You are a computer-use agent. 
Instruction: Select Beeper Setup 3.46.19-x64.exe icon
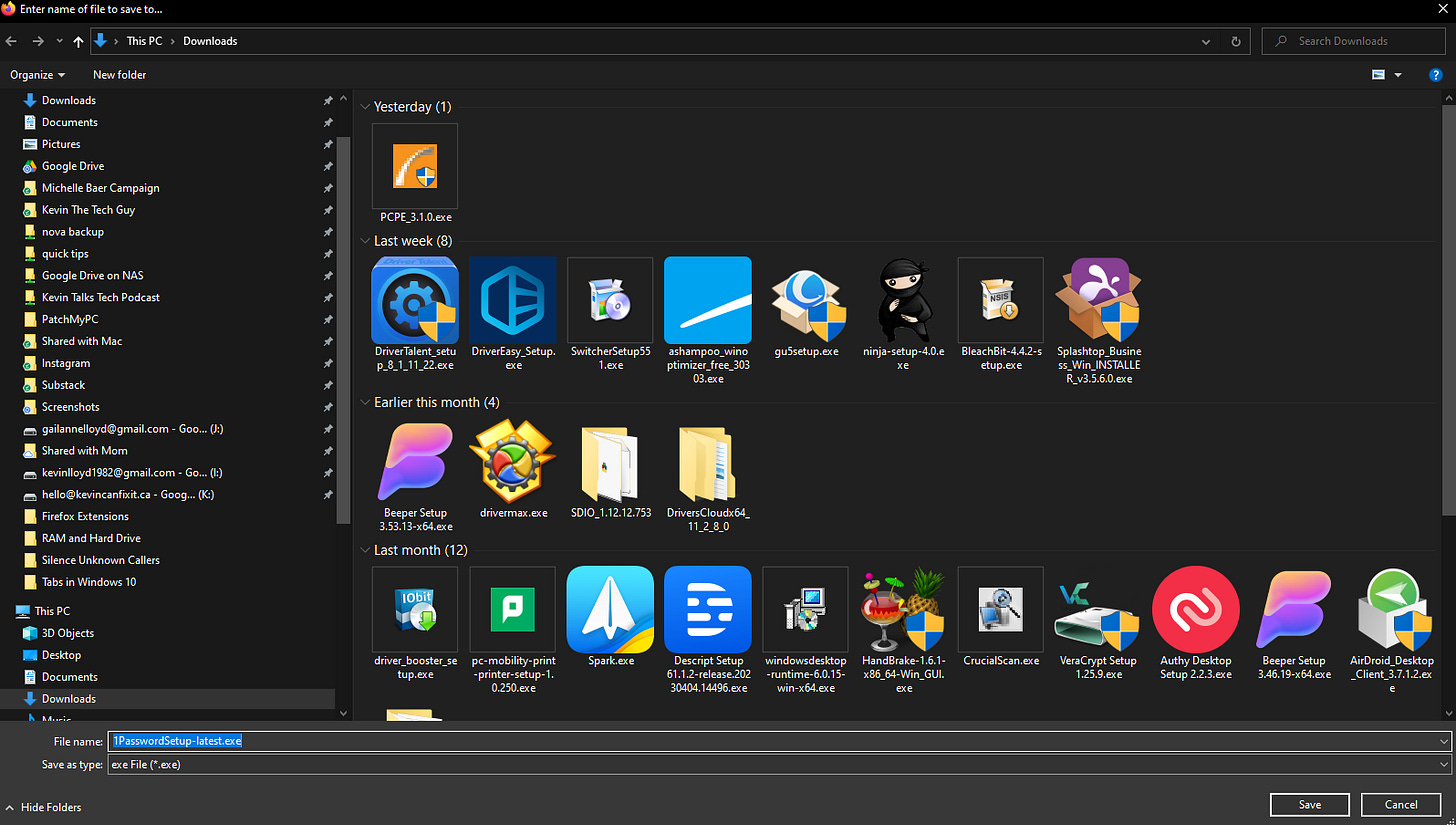[x=1294, y=610]
